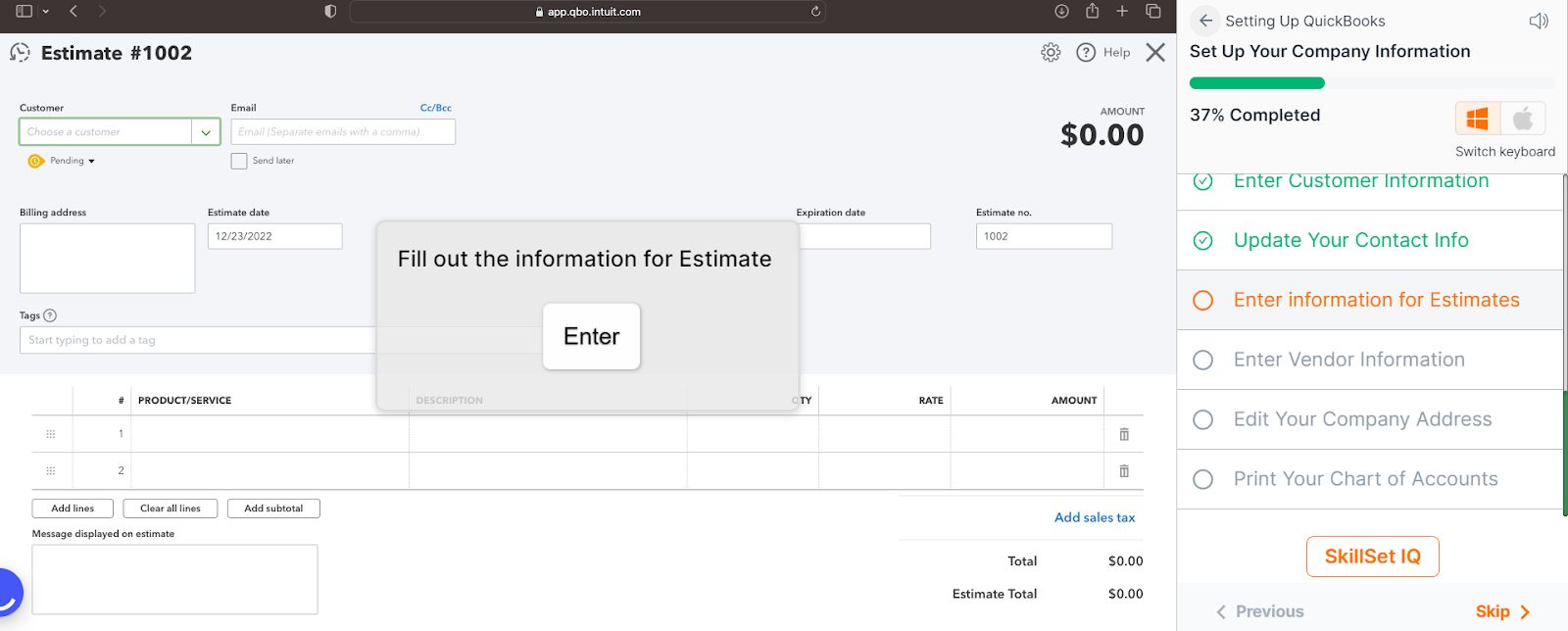Open a new browser tab with plus
Viewport: 1568px width, 631px height.
tap(1122, 11)
